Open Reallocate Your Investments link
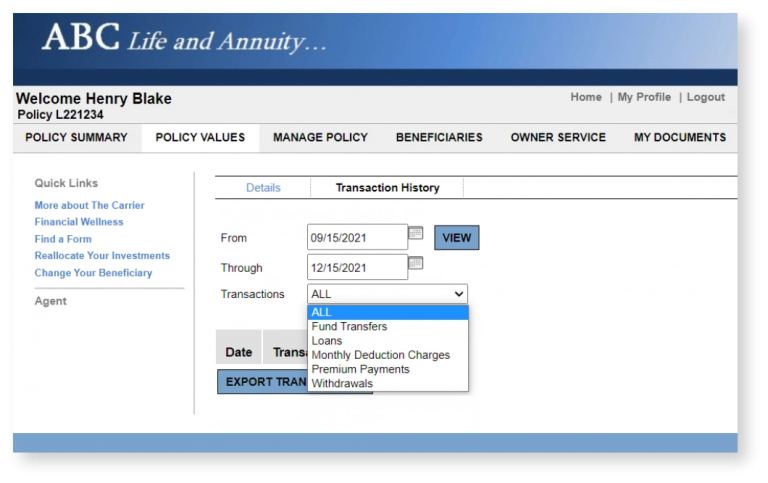 click(102, 256)
